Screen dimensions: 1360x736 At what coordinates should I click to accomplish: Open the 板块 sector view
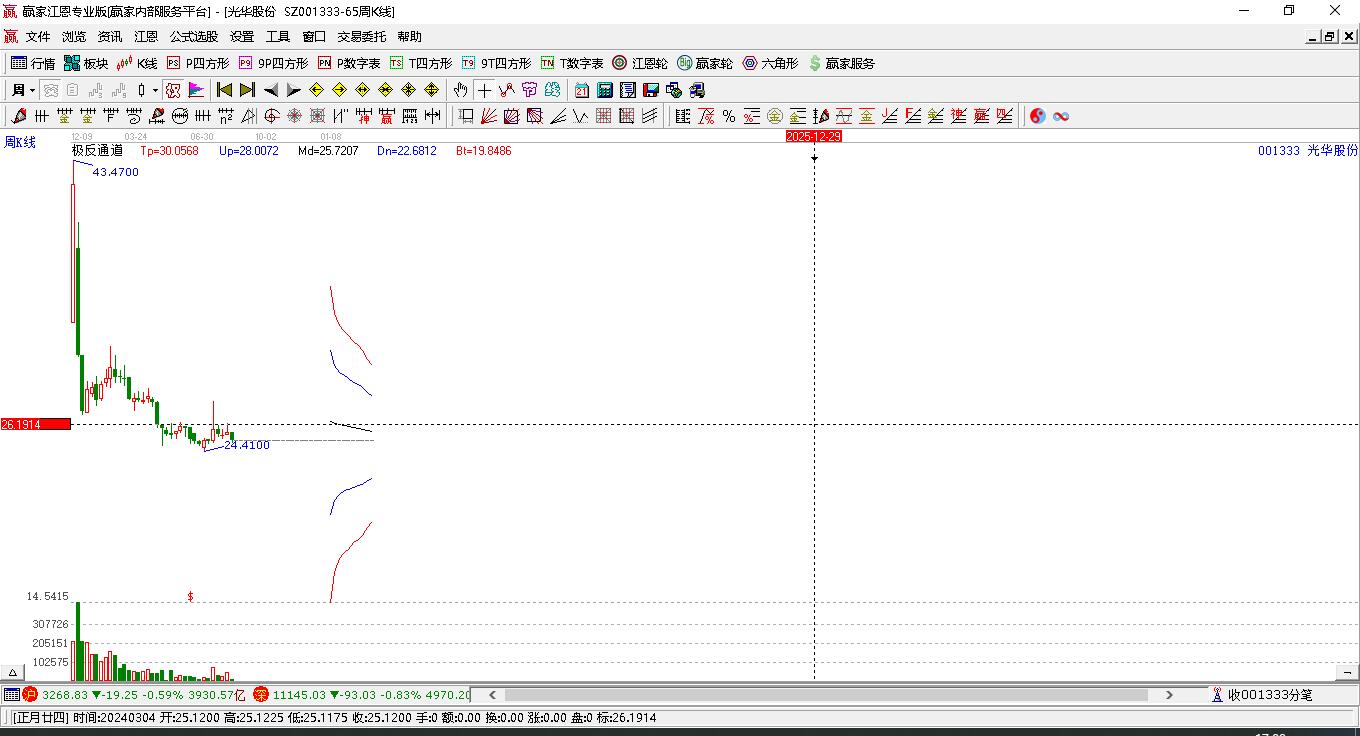(86, 63)
